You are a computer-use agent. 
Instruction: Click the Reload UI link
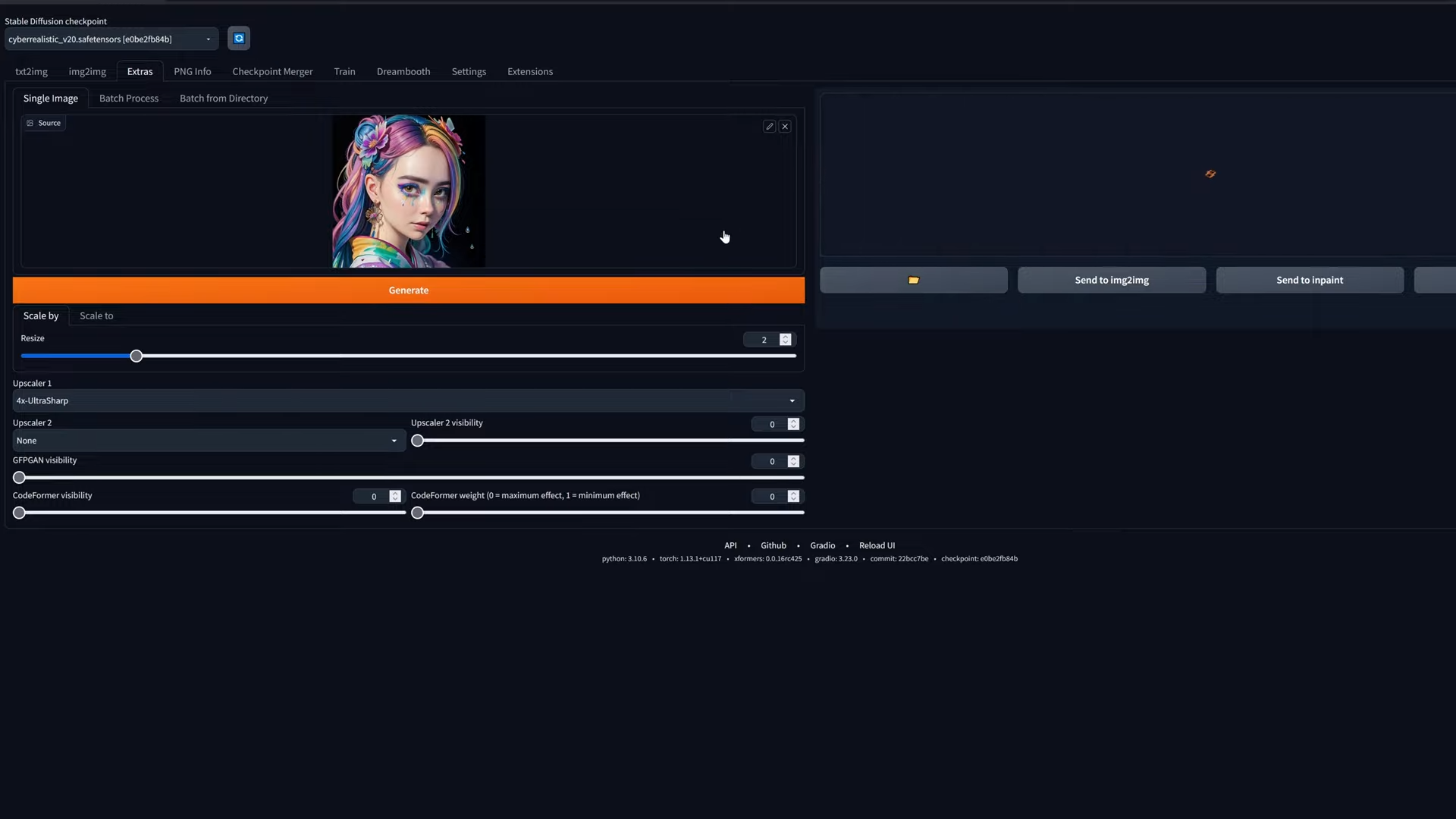[877, 545]
